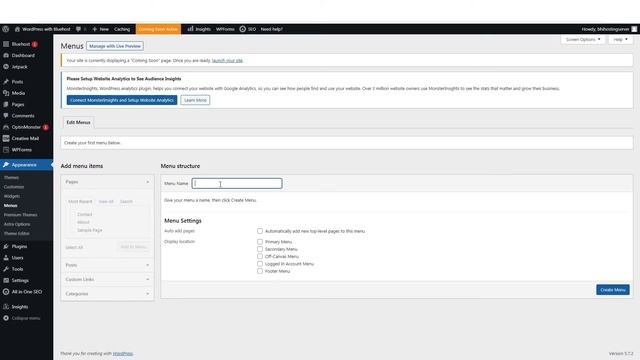Click the orange Coming Soon Active item
This screenshot has width=640, height=360.
point(158,29)
